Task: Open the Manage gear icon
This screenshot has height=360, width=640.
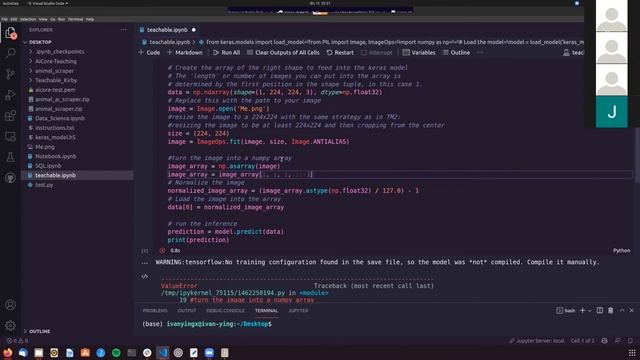Action: (x=11, y=325)
